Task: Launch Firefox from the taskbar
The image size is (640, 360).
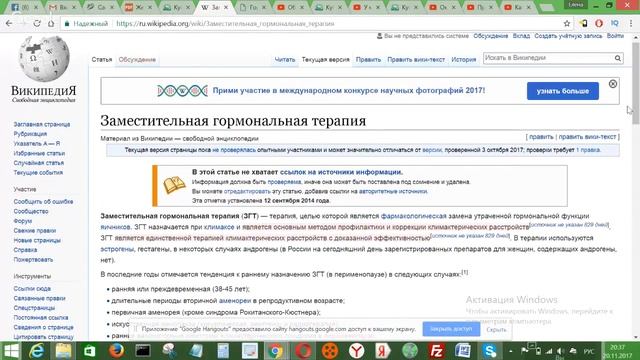Action: point(116,351)
